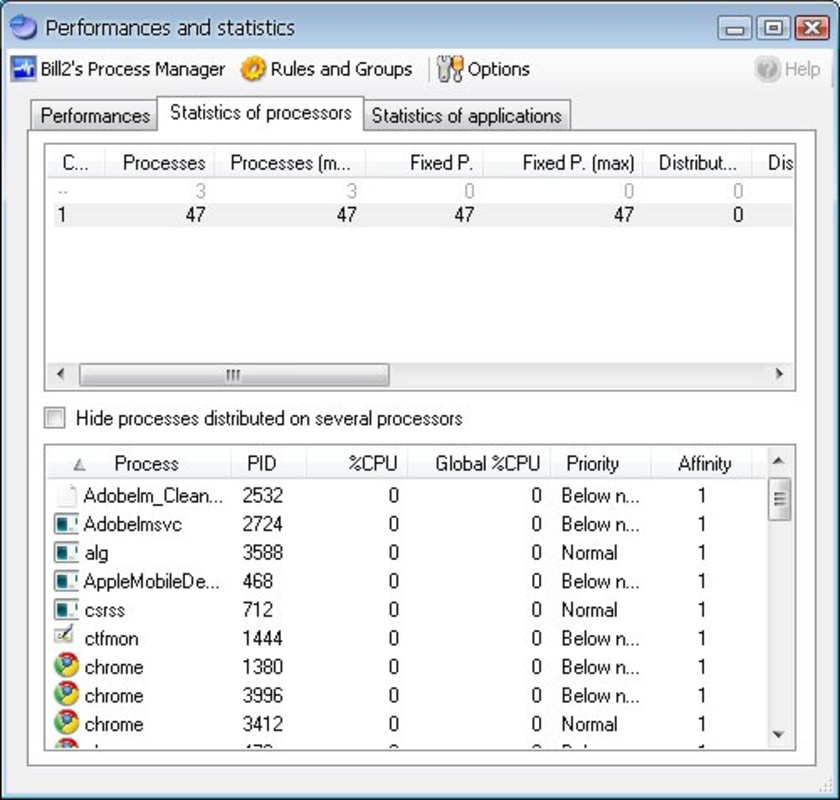840x800 pixels.
Task: Click the down arrow of process list scrollbar
Action: tap(779, 734)
